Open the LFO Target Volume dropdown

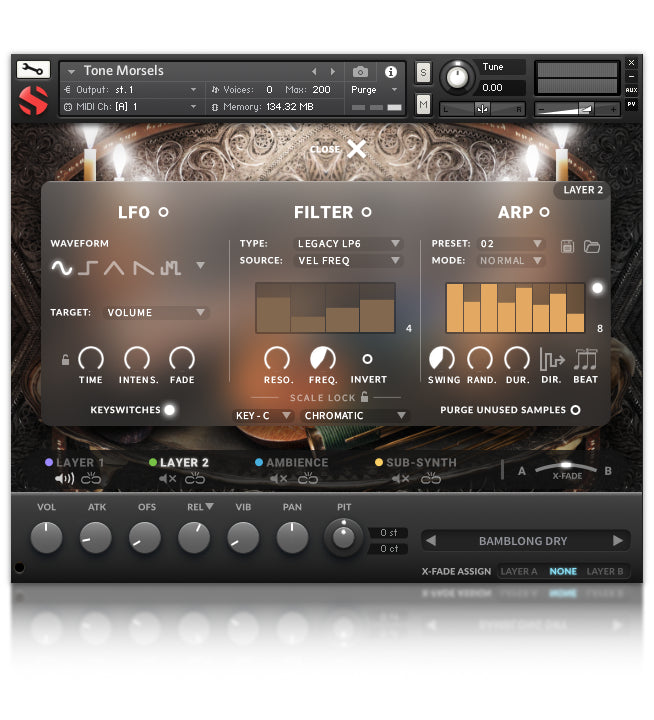click(x=156, y=312)
